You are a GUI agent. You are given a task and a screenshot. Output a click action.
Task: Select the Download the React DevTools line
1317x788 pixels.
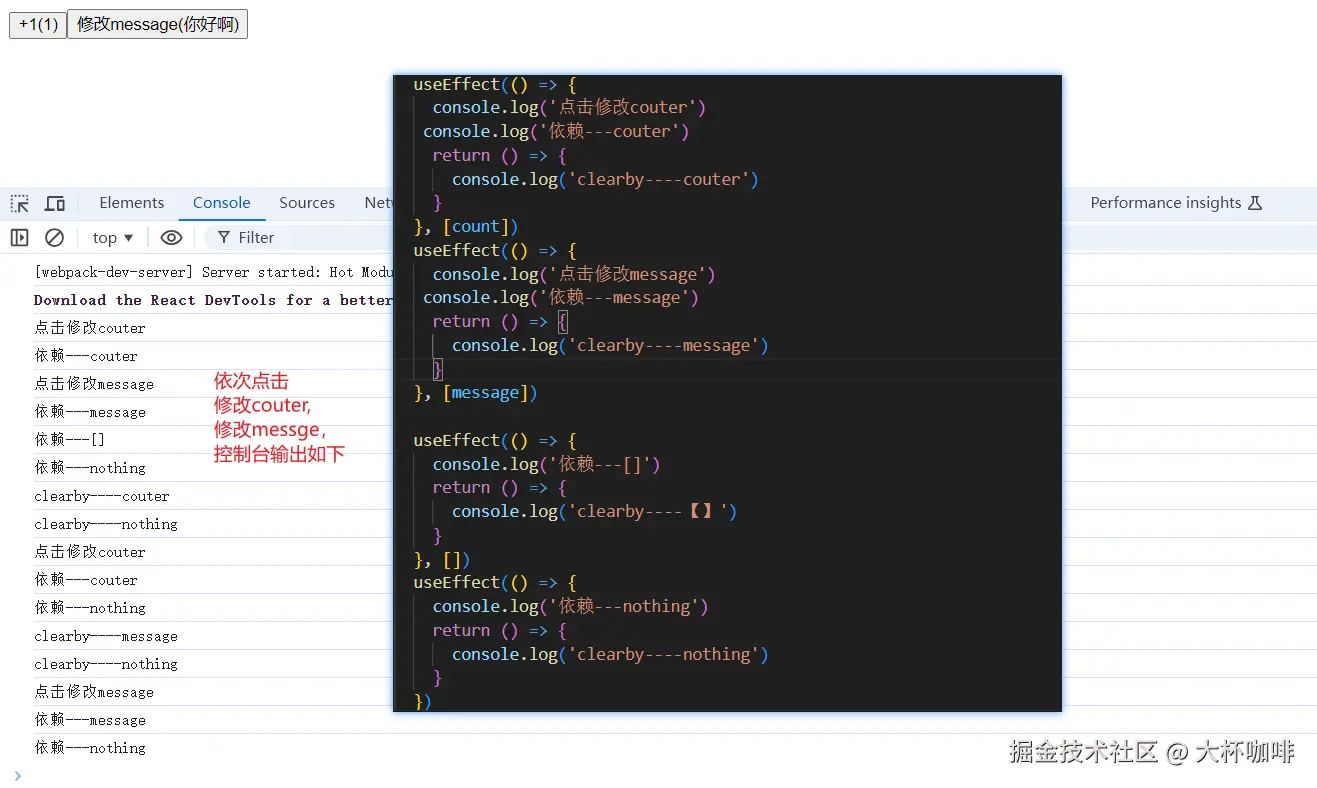pos(214,300)
